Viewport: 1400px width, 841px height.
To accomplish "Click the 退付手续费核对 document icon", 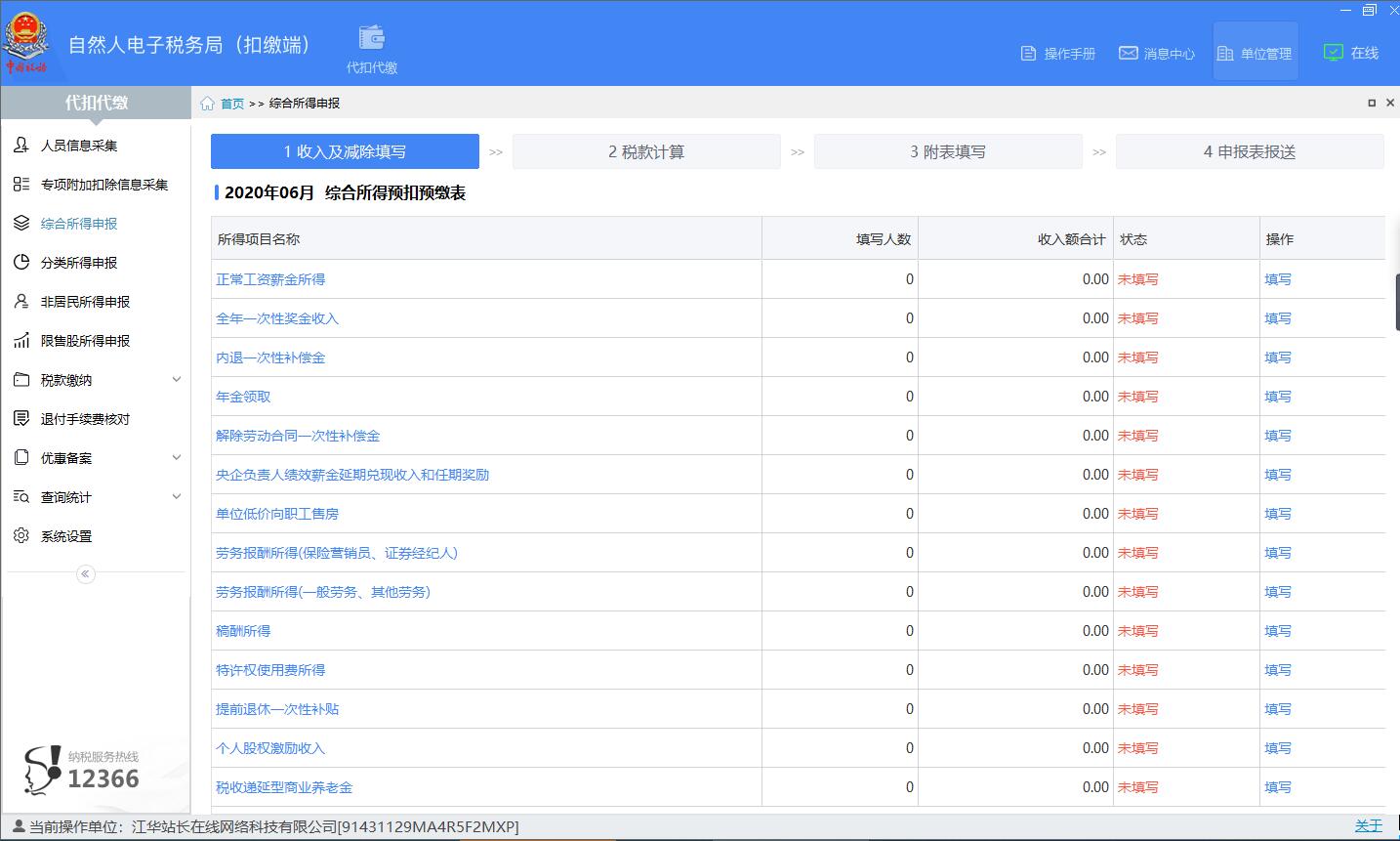I will (21, 418).
